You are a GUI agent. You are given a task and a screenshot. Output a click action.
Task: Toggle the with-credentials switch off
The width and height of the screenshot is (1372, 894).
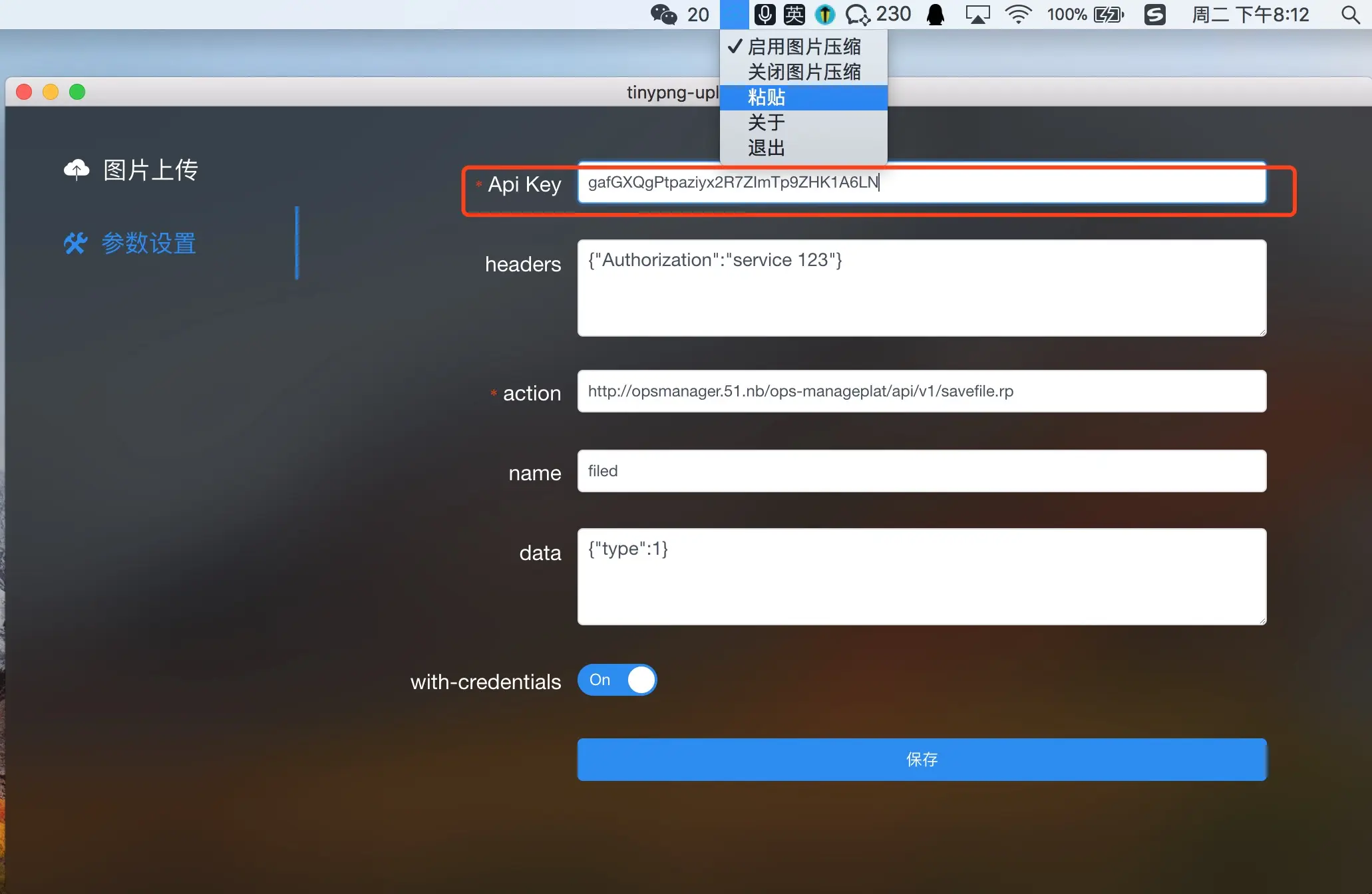[x=617, y=680]
